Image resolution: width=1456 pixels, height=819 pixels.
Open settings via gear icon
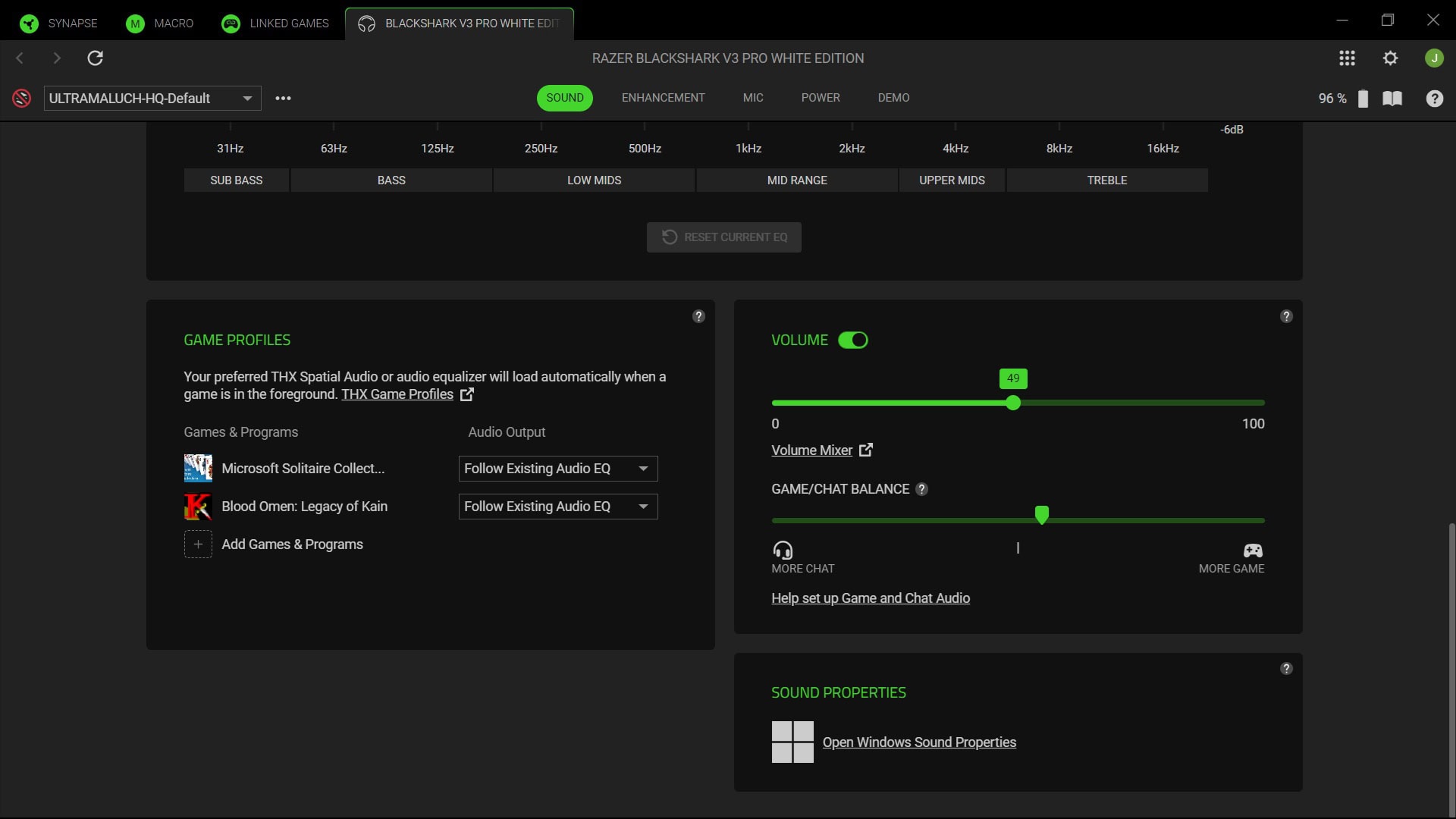1390,58
